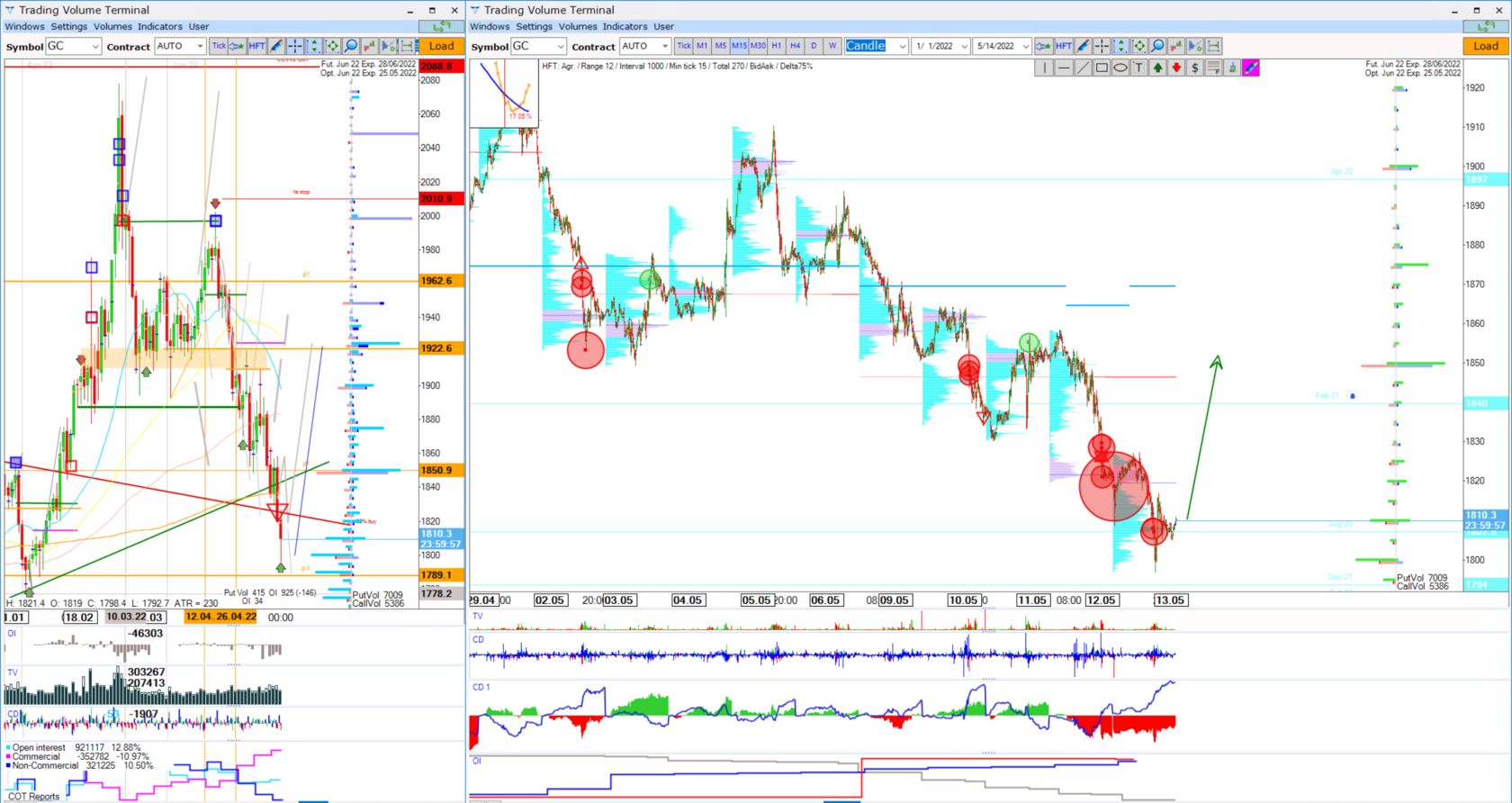Switch to M30 timeframe

758,46
